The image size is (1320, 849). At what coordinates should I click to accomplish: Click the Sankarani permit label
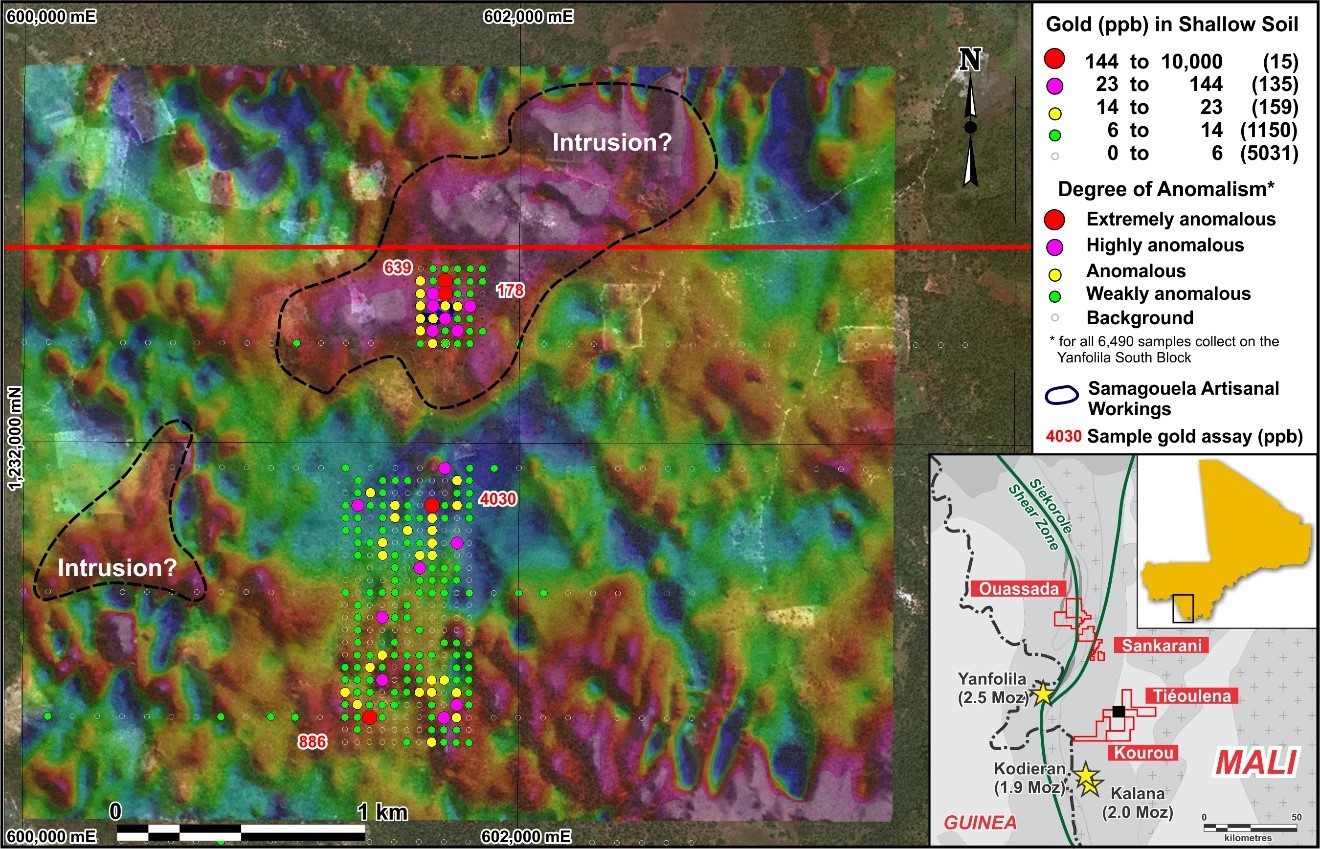pyautogui.click(x=1158, y=645)
